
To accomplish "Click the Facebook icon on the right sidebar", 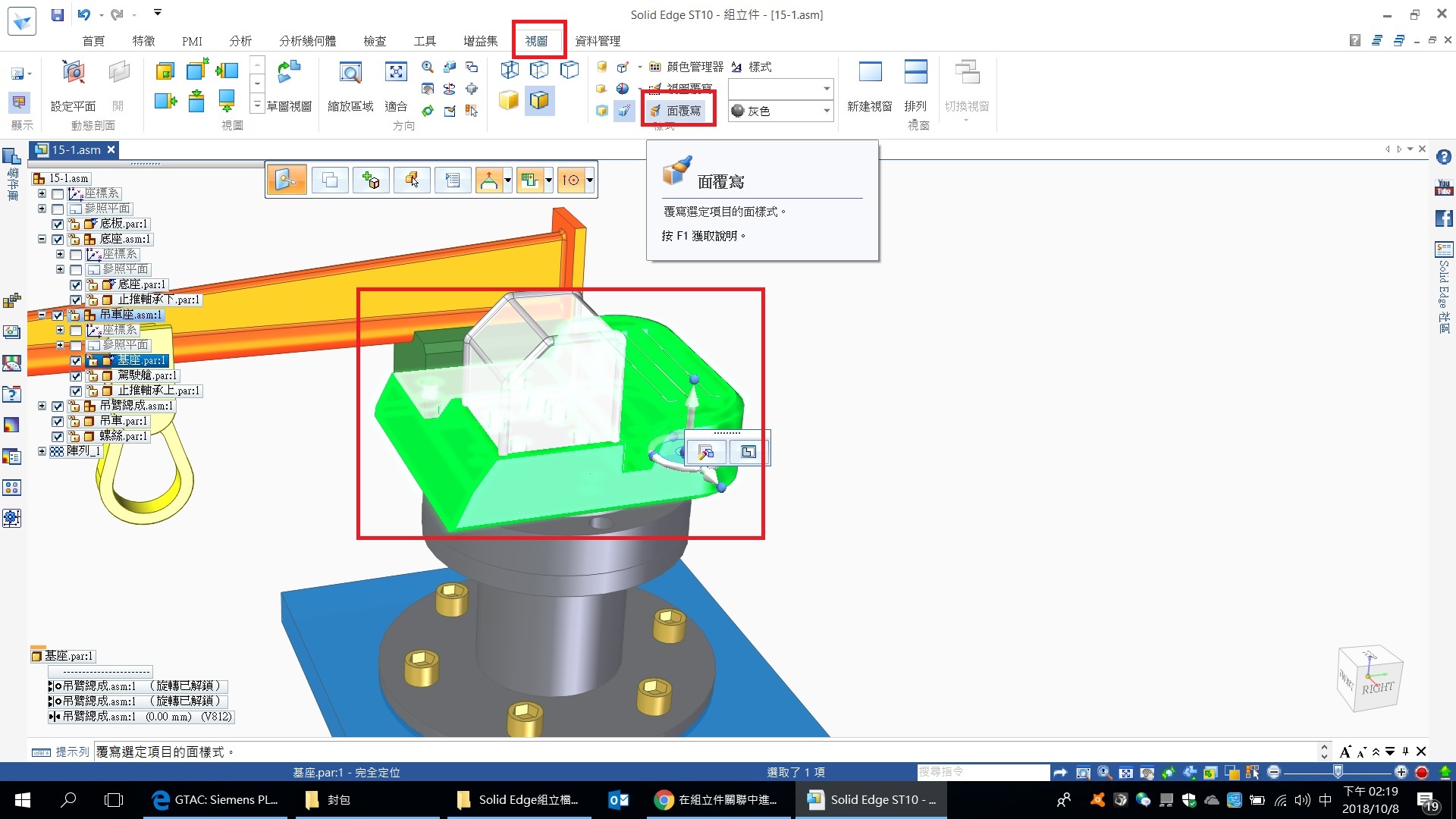I will click(1444, 218).
